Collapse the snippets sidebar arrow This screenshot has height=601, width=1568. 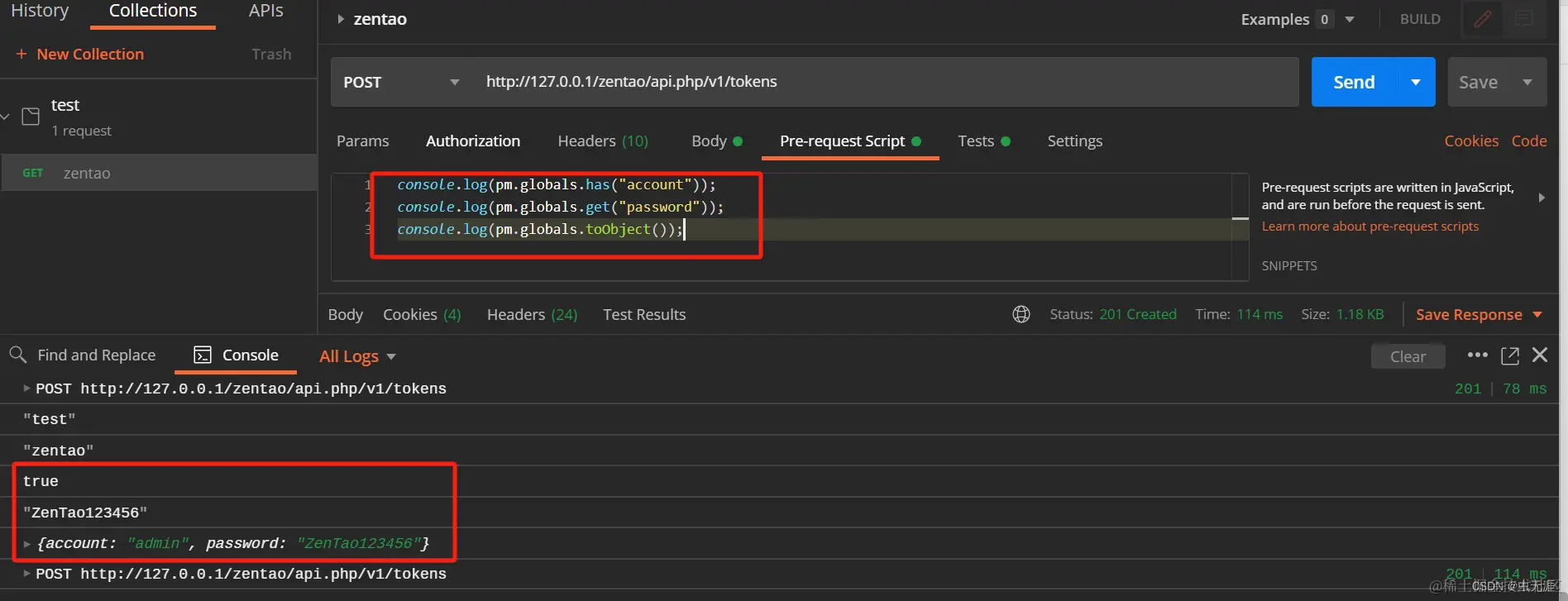click(x=1542, y=198)
